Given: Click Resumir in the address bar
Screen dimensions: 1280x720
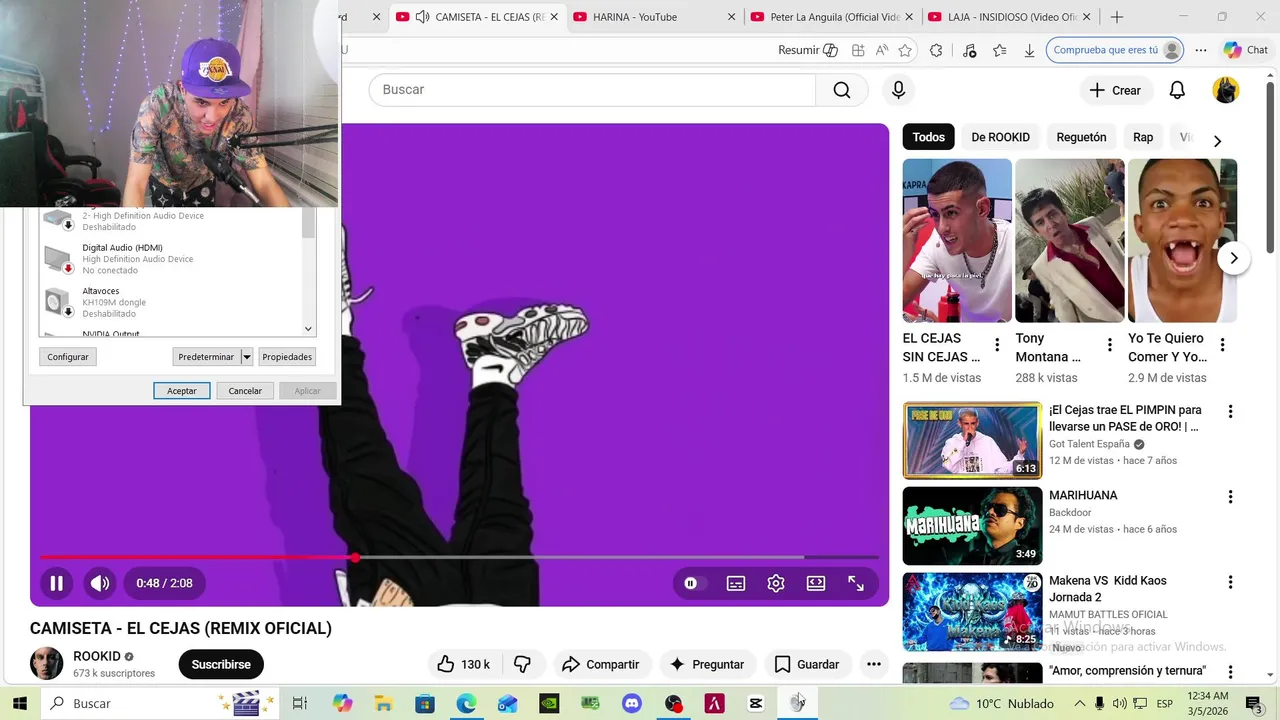Looking at the screenshot, I should coord(808,50).
